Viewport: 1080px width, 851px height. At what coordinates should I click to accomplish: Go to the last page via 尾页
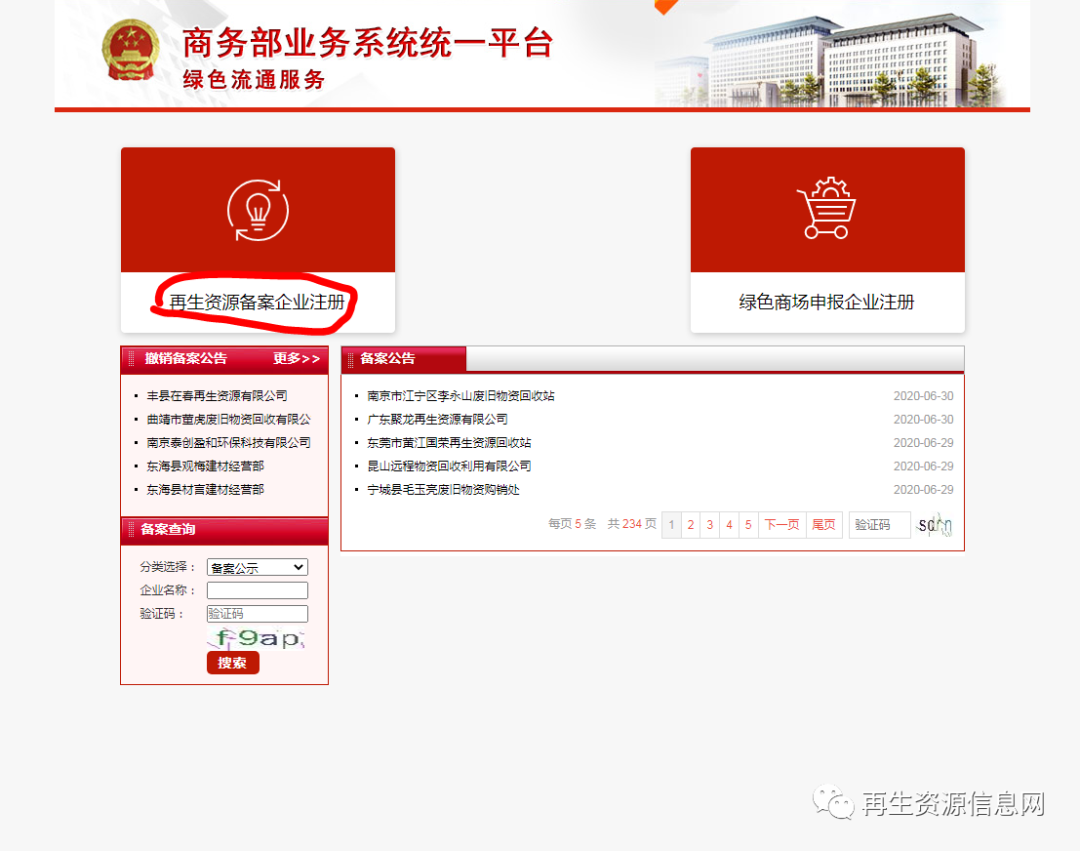(x=824, y=524)
